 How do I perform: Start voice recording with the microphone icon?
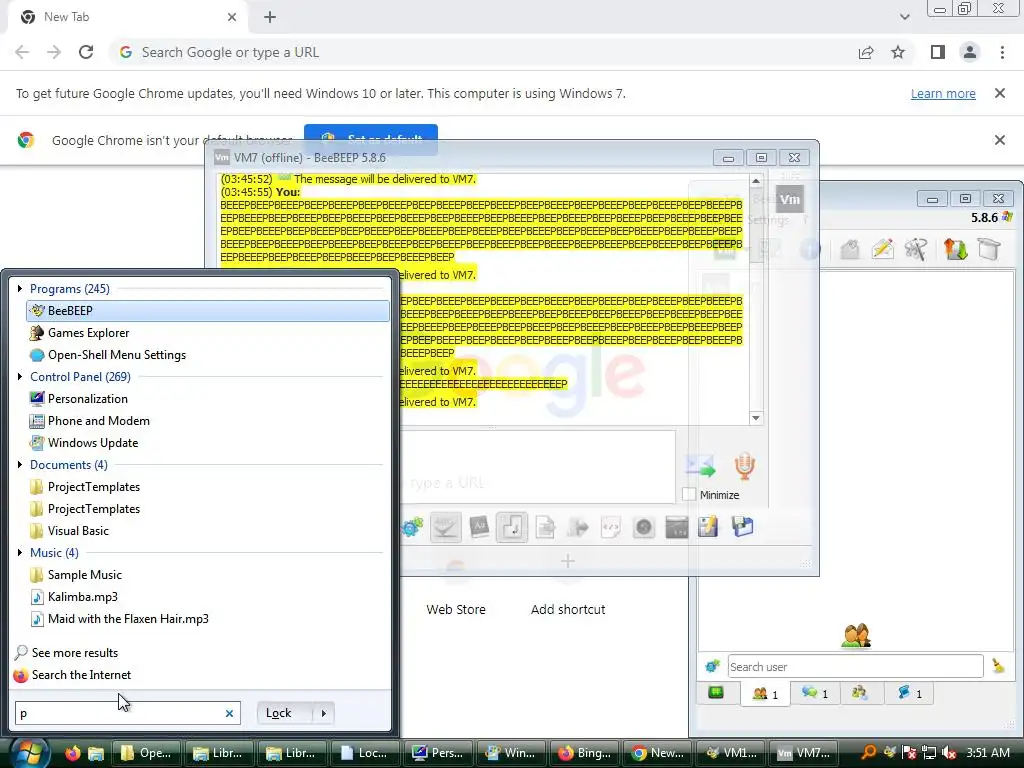click(x=744, y=466)
